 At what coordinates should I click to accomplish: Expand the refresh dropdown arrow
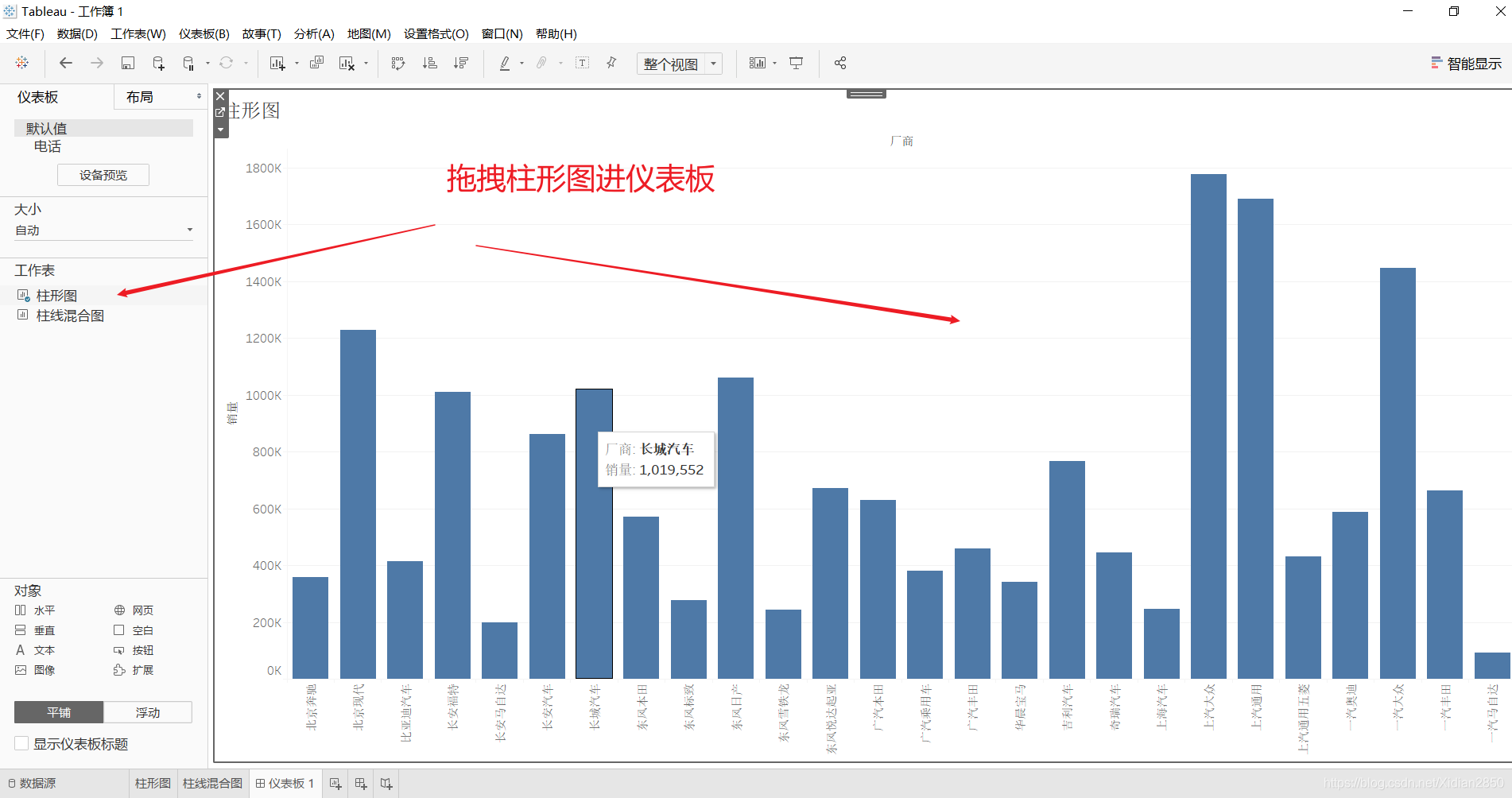click(x=246, y=63)
